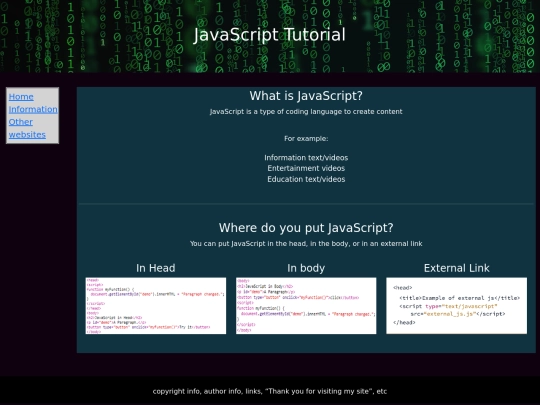Click the JavaScript Tutorial page title
This screenshot has height=405, width=540.
(269, 35)
